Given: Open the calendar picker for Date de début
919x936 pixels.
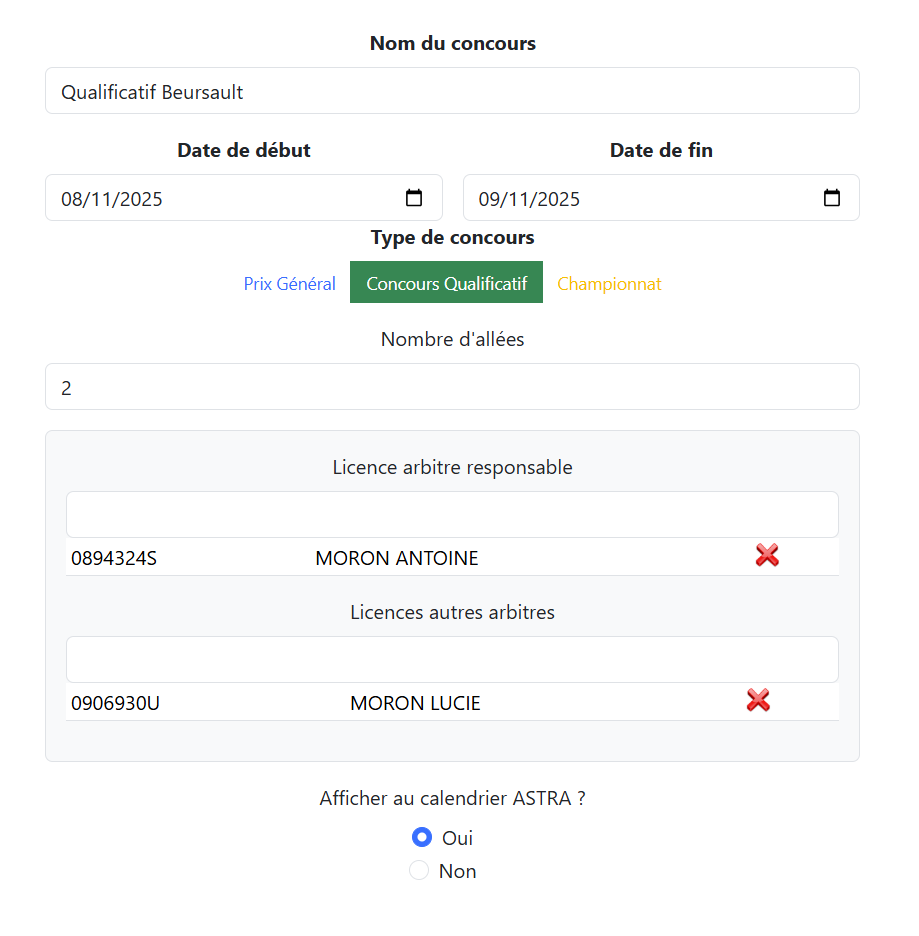Looking at the screenshot, I should 413,197.
